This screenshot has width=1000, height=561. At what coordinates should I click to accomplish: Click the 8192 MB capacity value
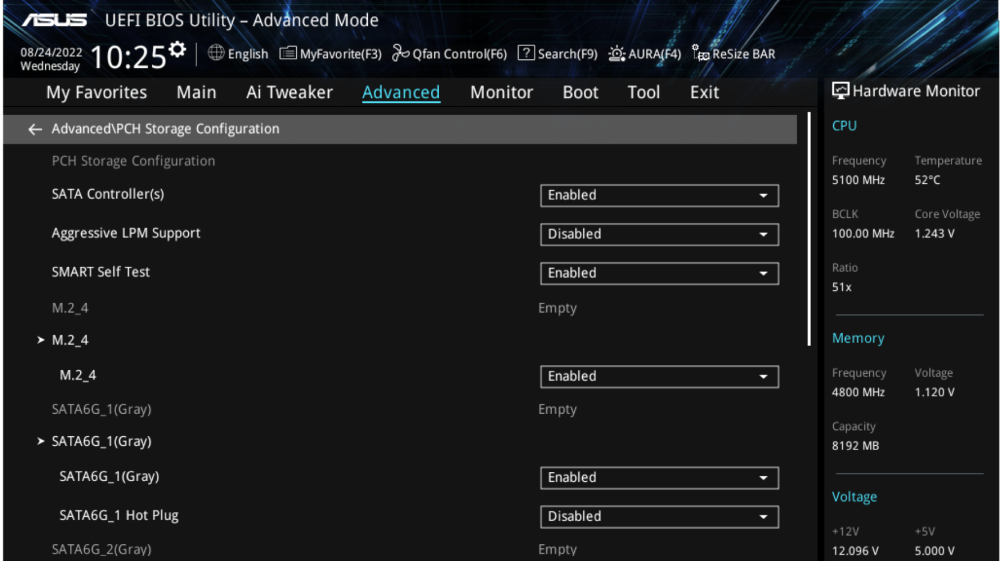(856, 446)
